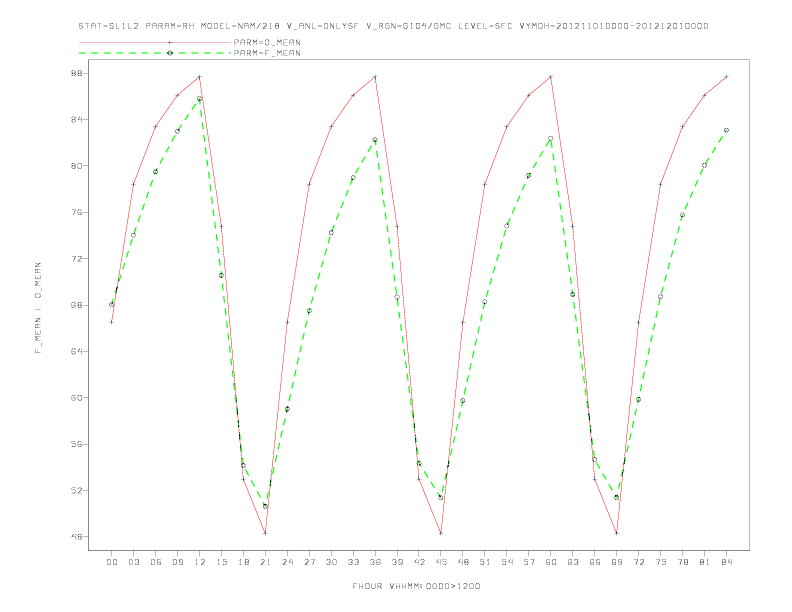Click x-axis tick label 48

pyautogui.click(x=463, y=562)
